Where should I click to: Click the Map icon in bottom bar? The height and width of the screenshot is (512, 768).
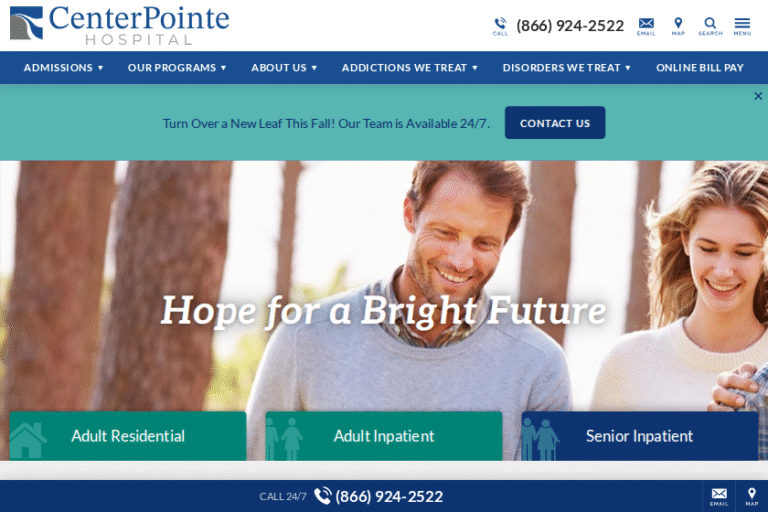click(752, 496)
